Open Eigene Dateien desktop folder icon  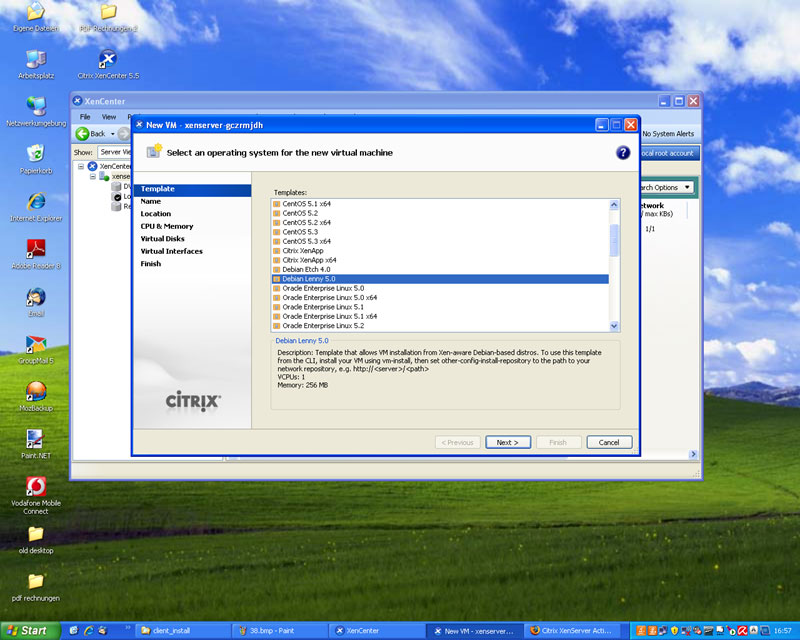[x=36, y=11]
